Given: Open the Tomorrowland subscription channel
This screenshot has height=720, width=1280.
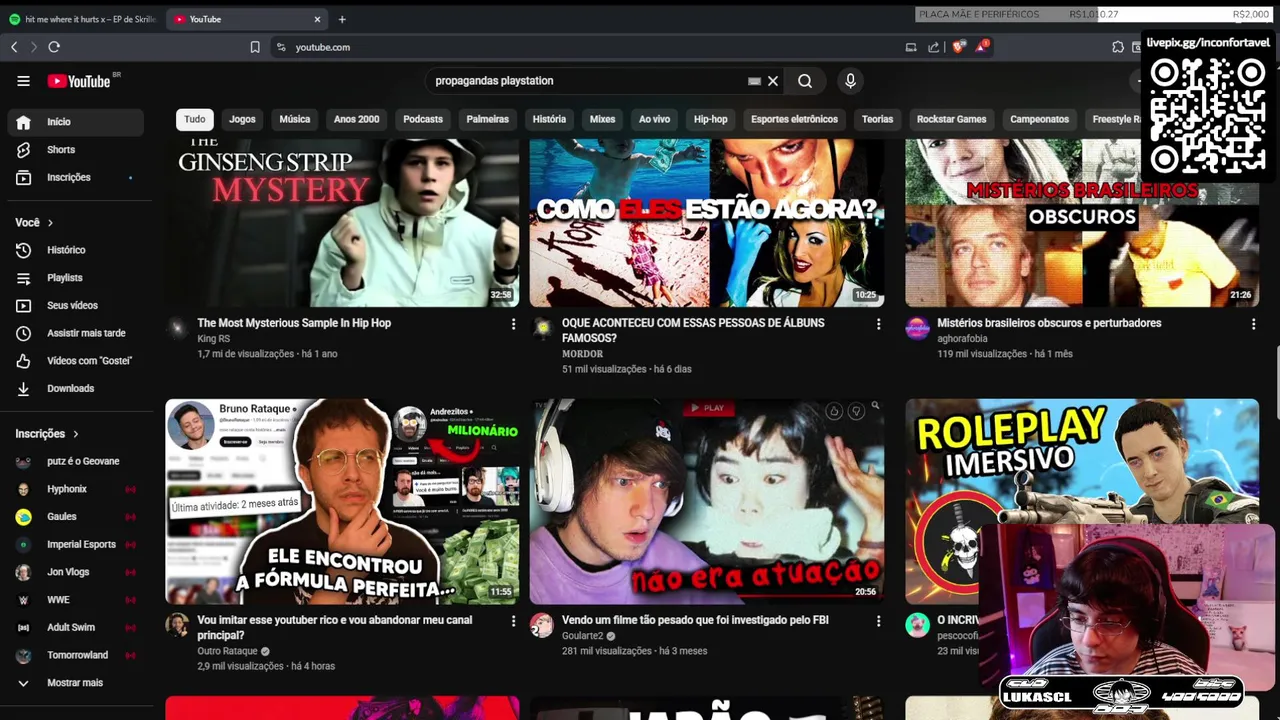Looking at the screenshot, I should click(75, 656).
